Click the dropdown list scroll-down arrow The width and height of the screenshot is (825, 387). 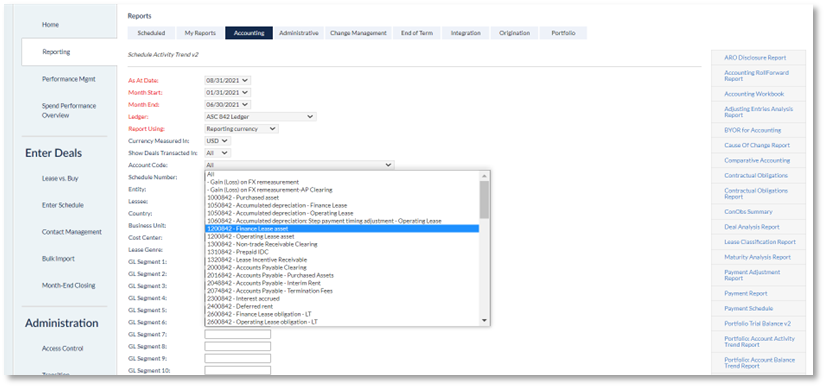(485, 321)
